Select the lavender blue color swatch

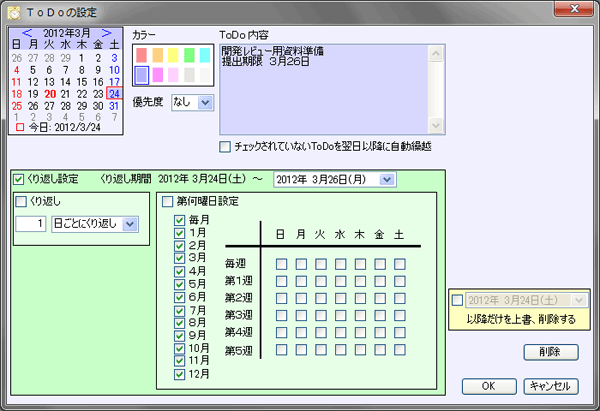point(142,75)
